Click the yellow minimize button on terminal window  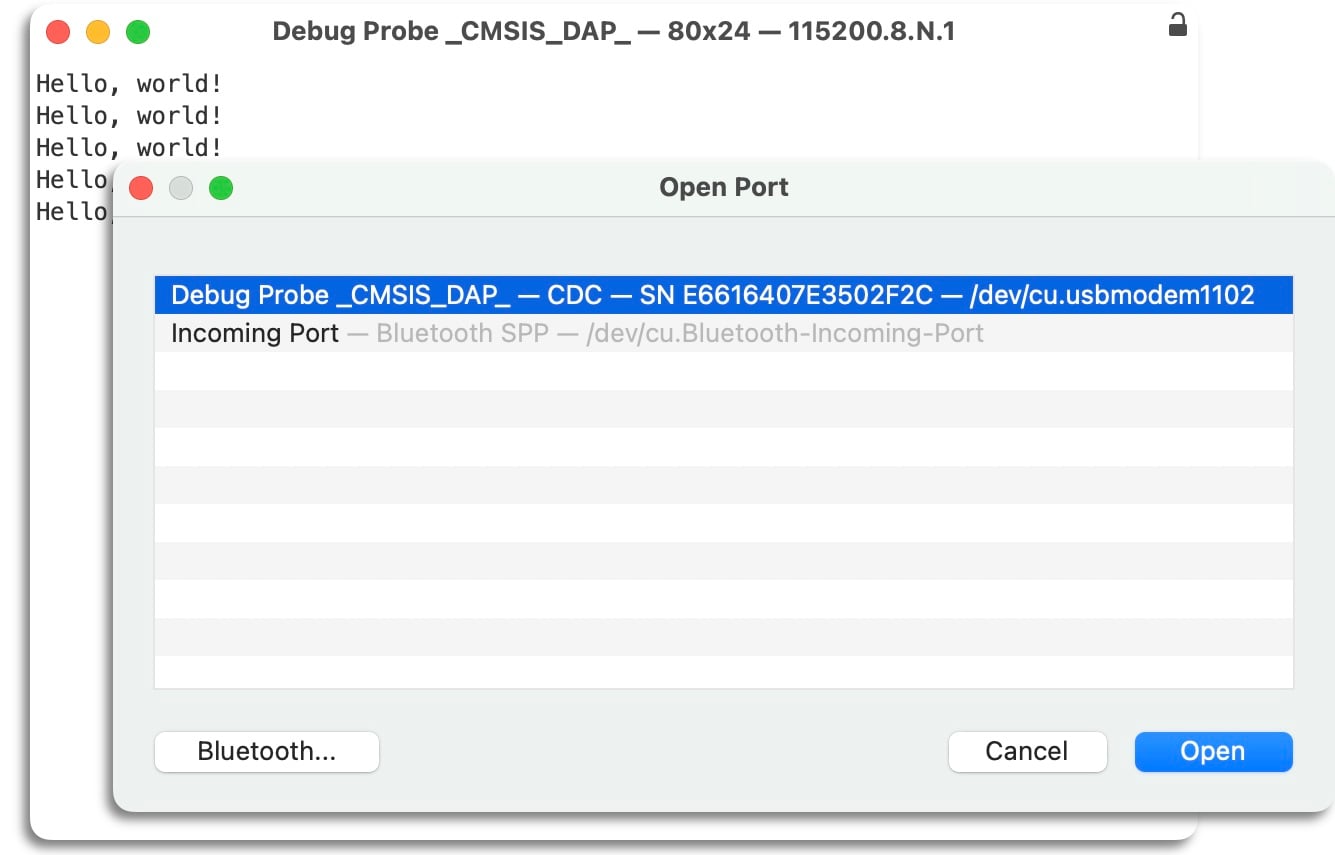point(97,31)
